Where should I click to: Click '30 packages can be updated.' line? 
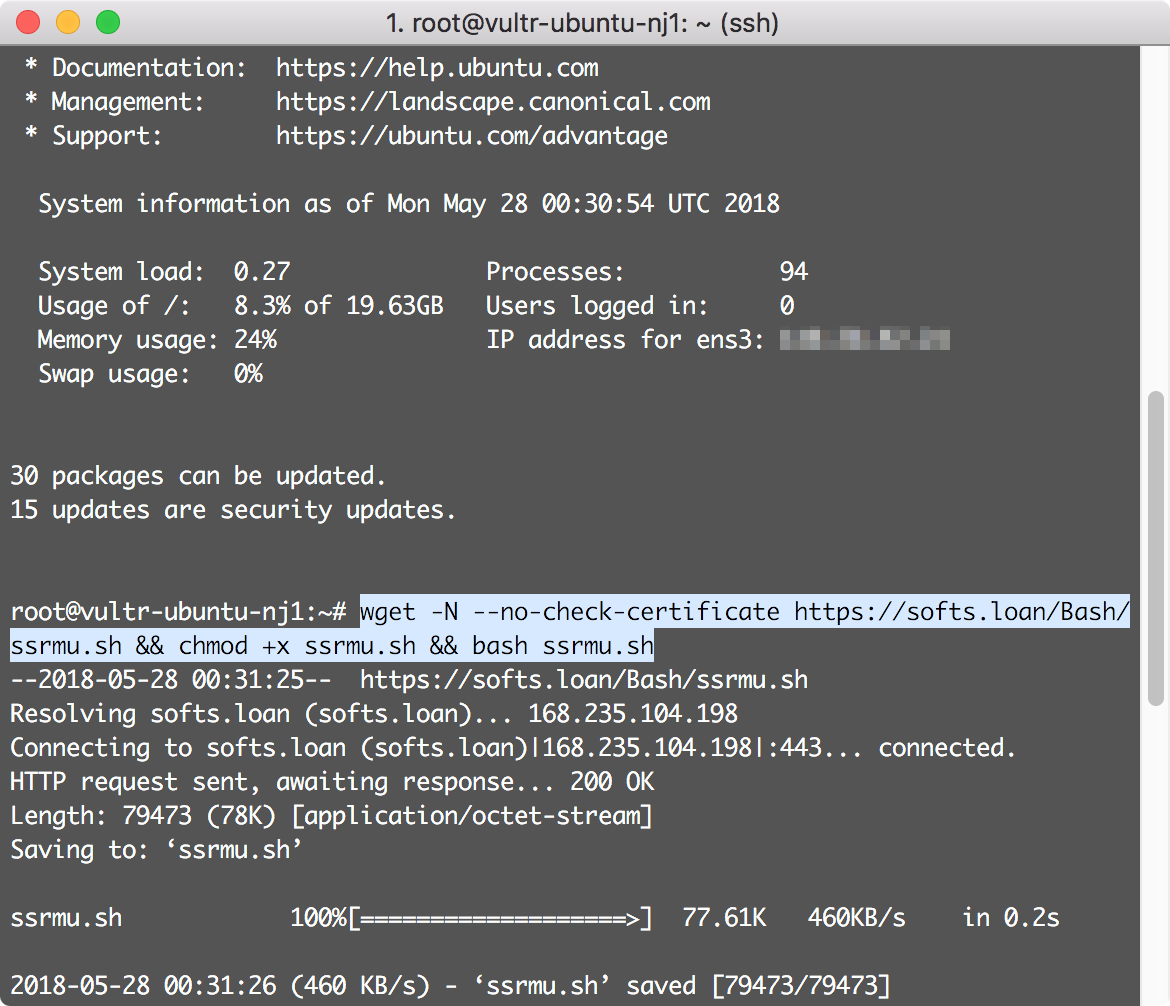198,476
